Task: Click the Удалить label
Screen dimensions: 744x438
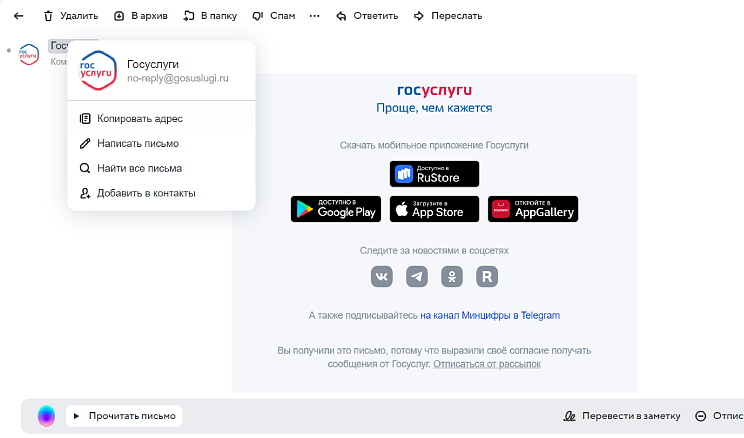Action: [79, 16]
